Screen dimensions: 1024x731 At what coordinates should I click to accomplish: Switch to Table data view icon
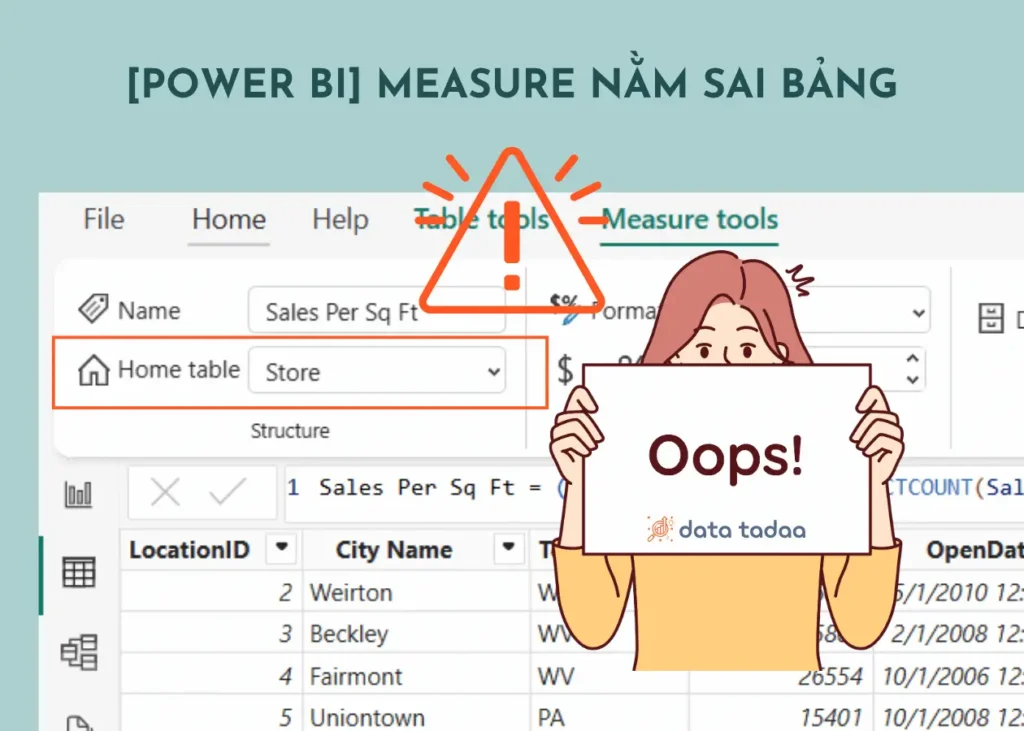(79, 573)
